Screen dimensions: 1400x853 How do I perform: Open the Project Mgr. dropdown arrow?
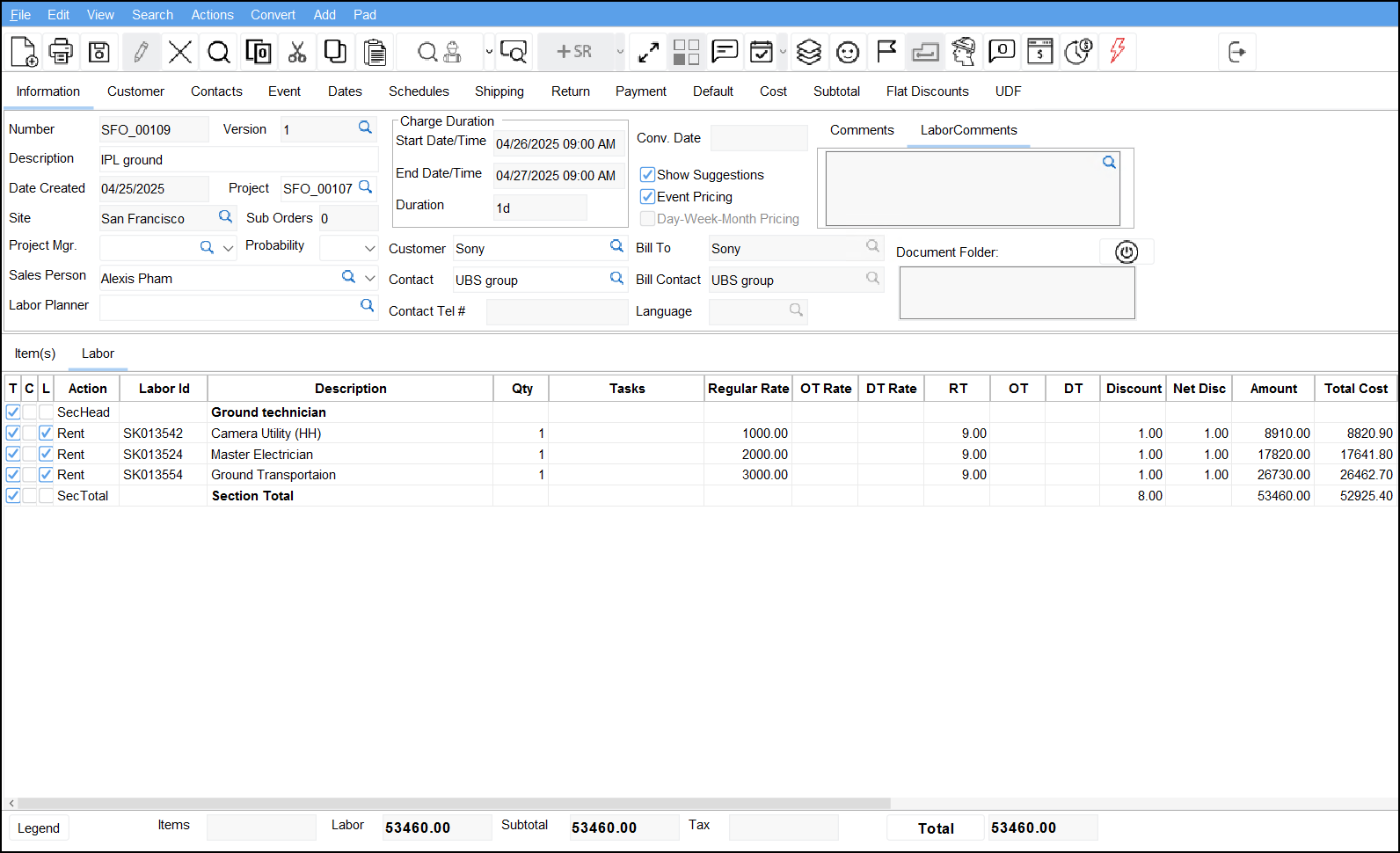229,248
